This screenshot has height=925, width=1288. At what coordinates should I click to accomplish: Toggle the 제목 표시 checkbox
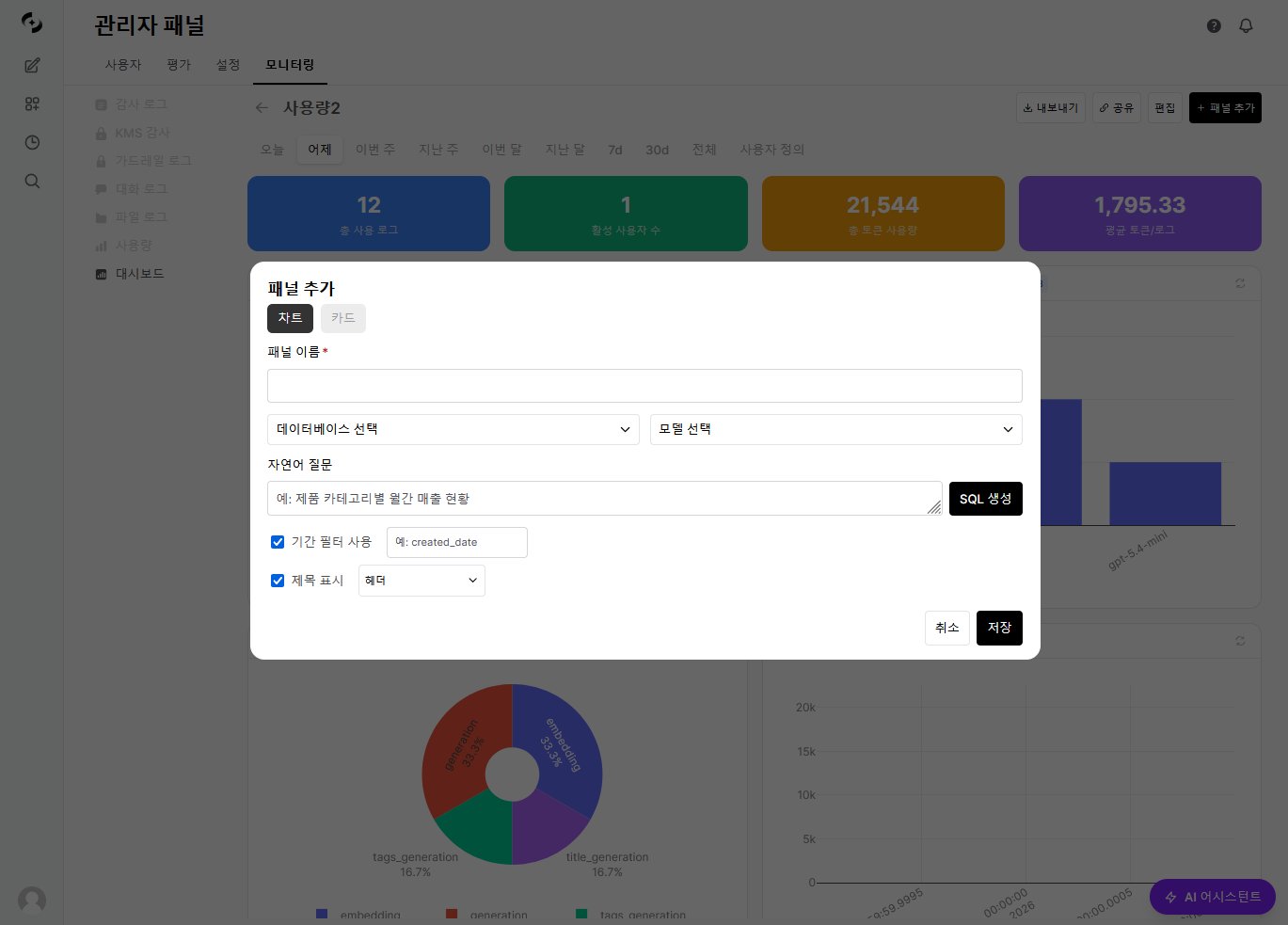click(278, 581)
